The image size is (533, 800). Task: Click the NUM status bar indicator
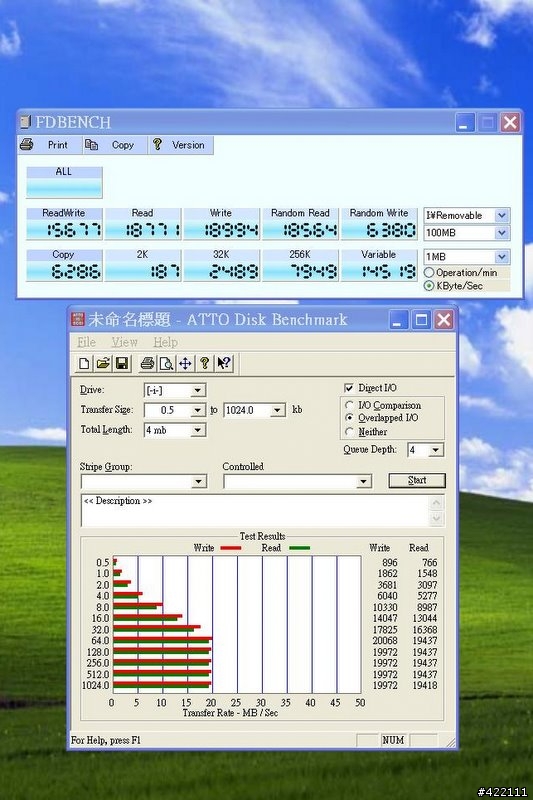(x=393, y=740)
